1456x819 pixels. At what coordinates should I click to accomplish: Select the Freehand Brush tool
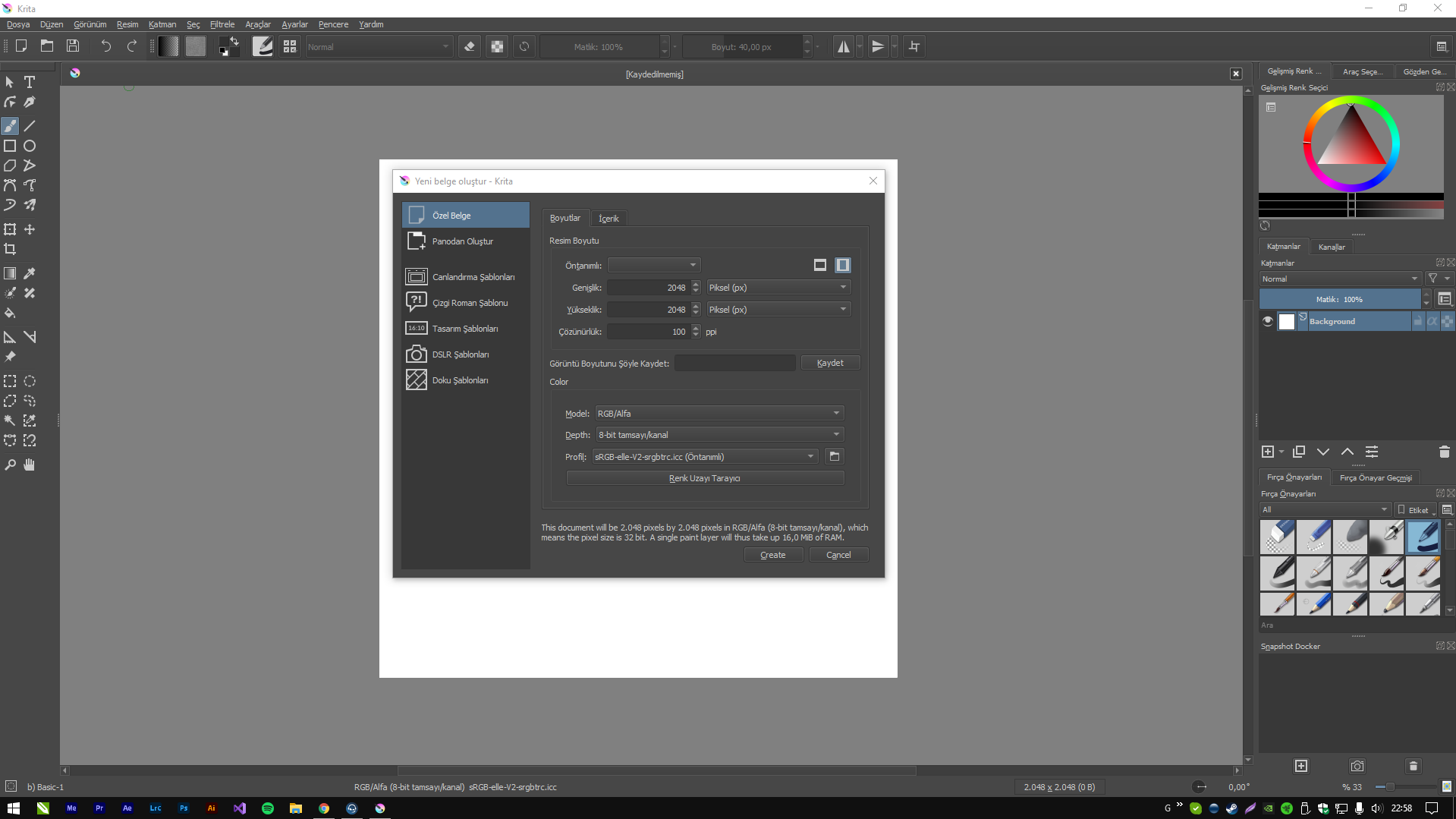pos(10,126)
